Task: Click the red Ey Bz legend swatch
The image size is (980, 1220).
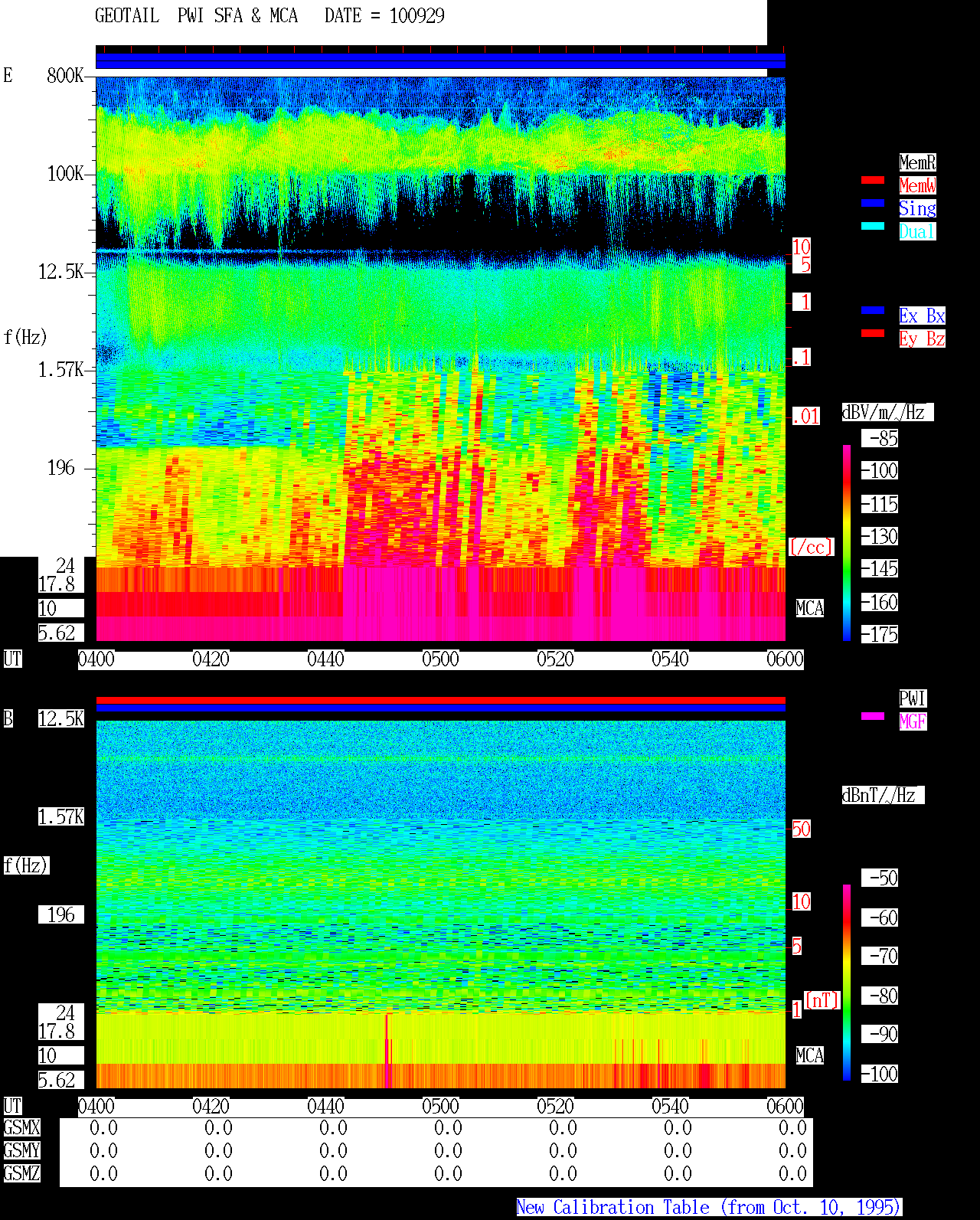Action: coord(873,333)
